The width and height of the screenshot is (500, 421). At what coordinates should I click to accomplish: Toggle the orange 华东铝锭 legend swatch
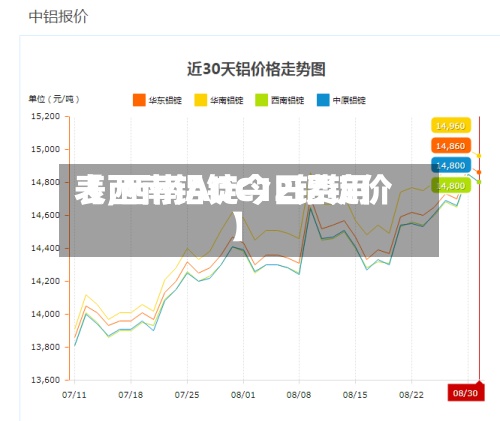click(139, 100)
